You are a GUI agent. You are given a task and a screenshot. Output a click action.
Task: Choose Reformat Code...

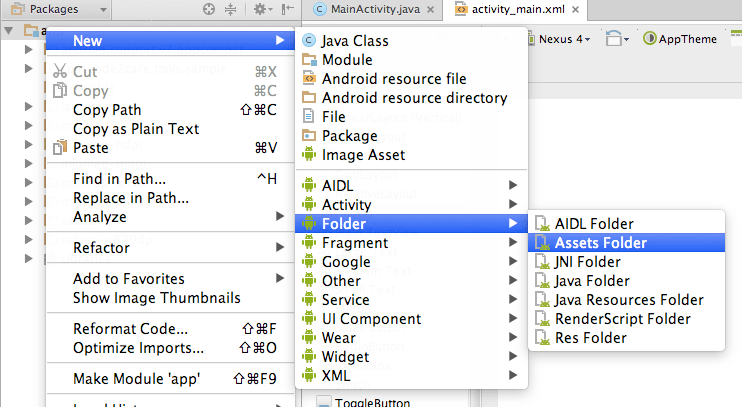click(x=170, y=328)
